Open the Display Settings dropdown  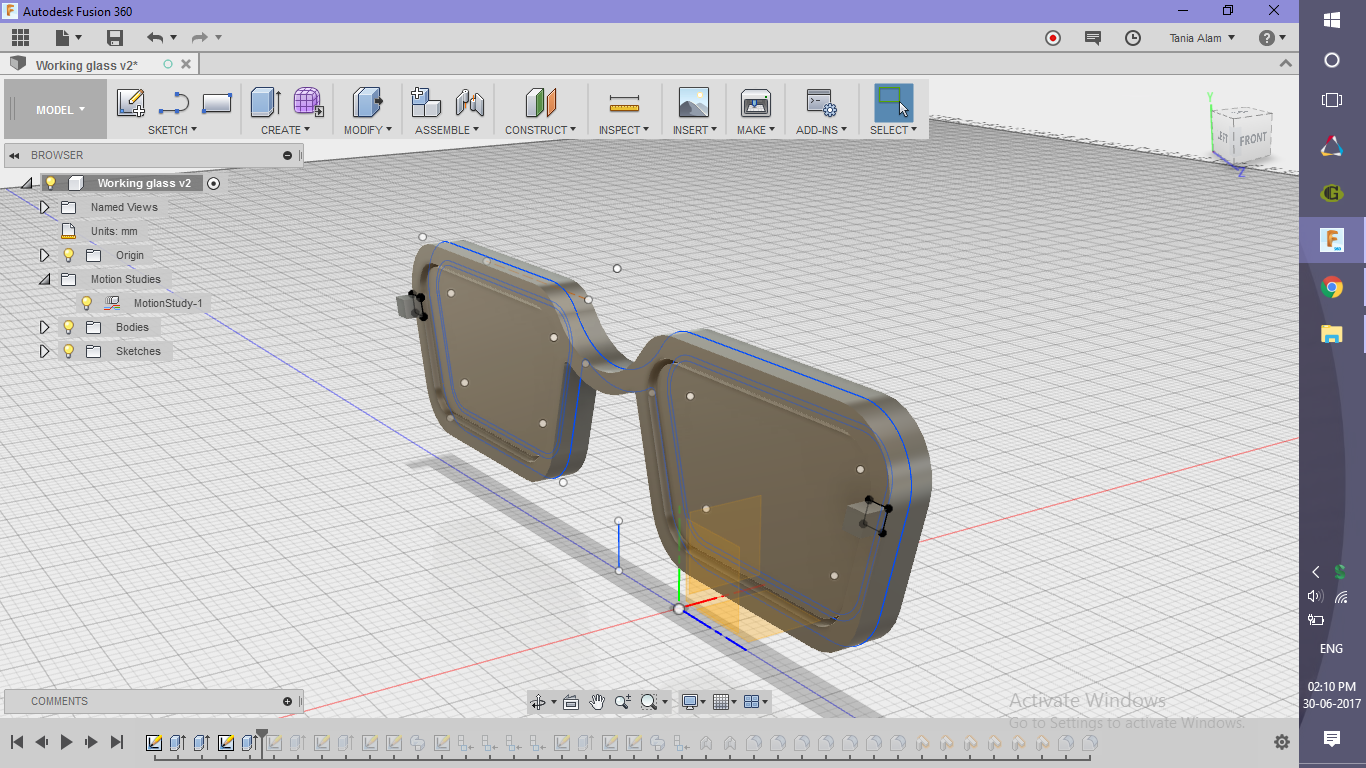tap(693, 702)
